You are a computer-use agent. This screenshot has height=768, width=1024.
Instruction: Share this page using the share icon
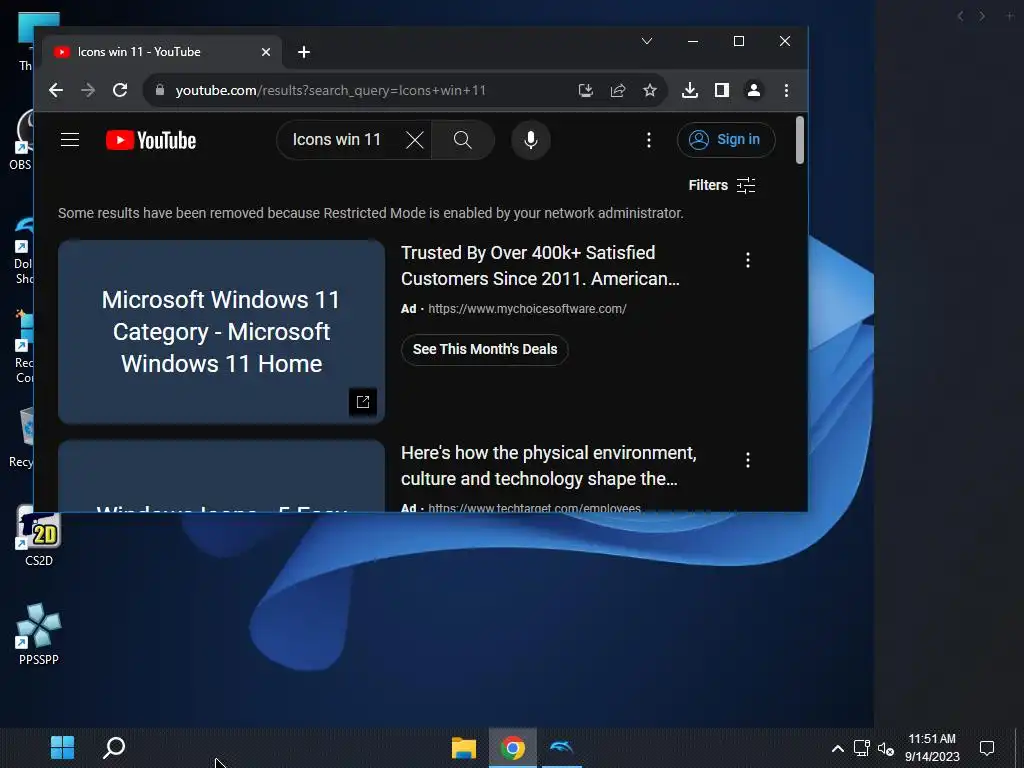618,90
